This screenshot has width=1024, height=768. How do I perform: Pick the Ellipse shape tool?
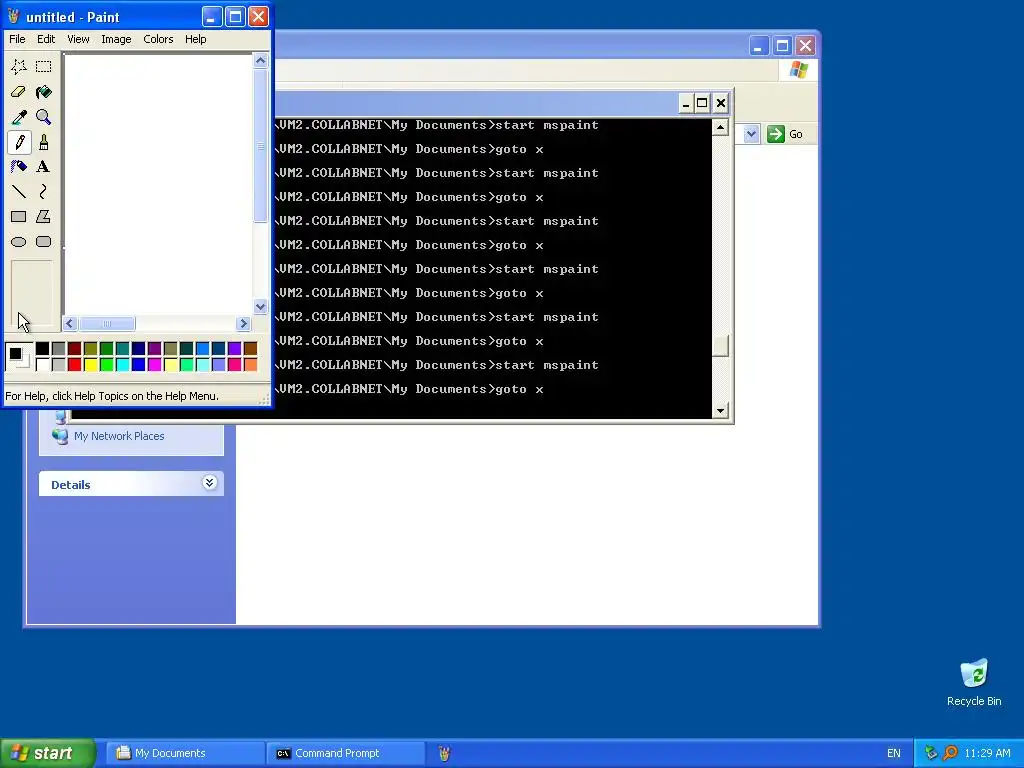point(18,242)
